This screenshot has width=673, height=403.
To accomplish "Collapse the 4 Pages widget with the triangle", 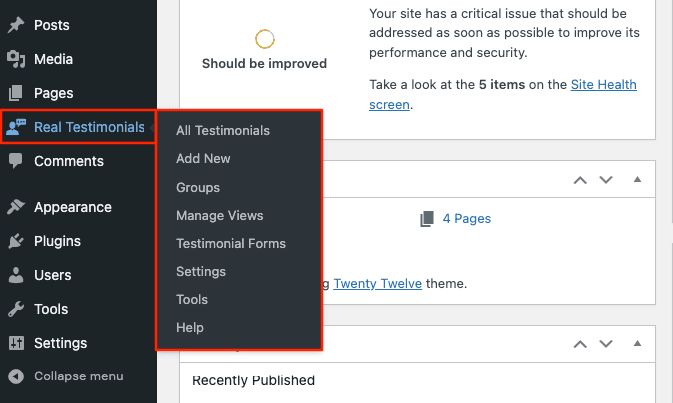I will (637, 179).
